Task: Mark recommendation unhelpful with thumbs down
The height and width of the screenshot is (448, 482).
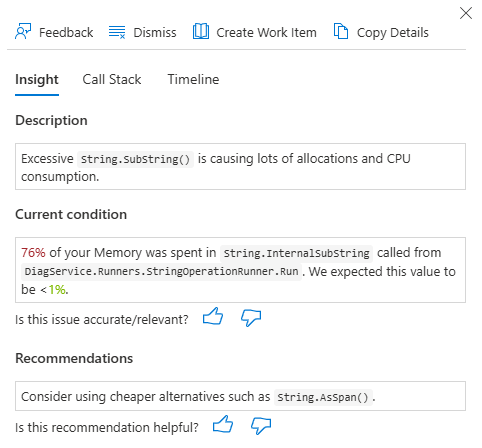Action: coord(261,426)
